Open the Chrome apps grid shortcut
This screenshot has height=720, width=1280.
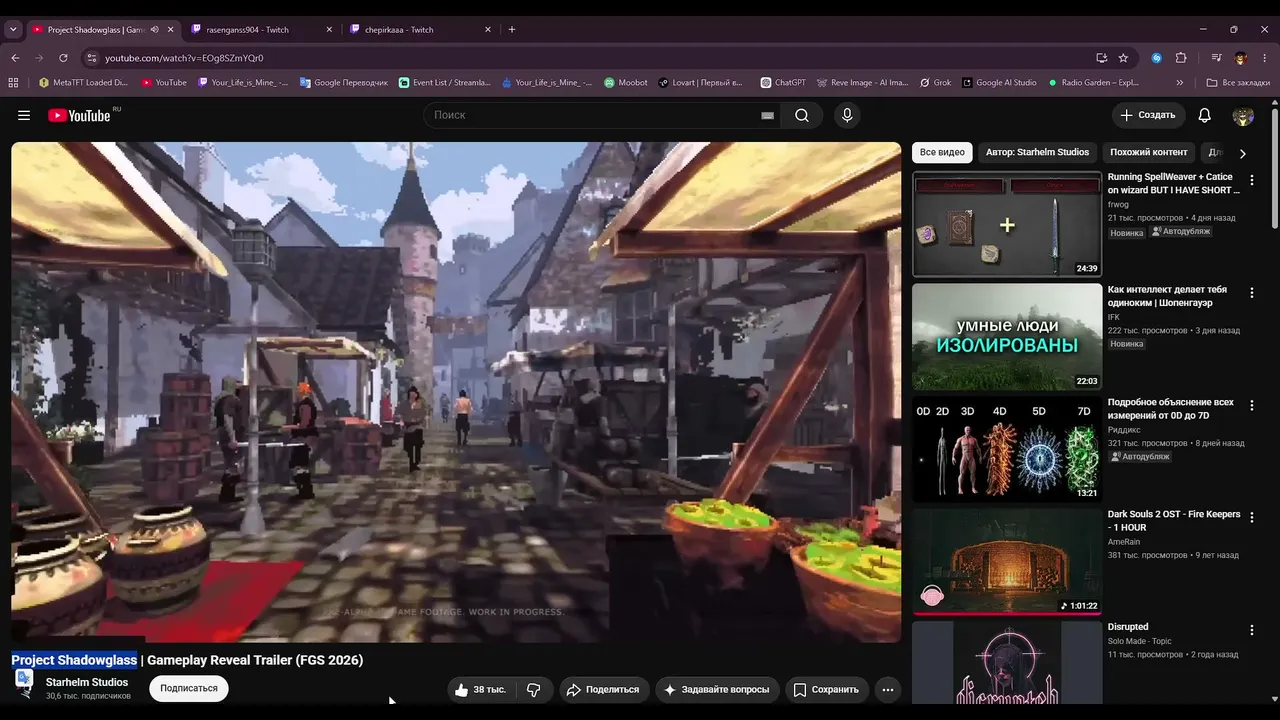(x=13, y=83)
